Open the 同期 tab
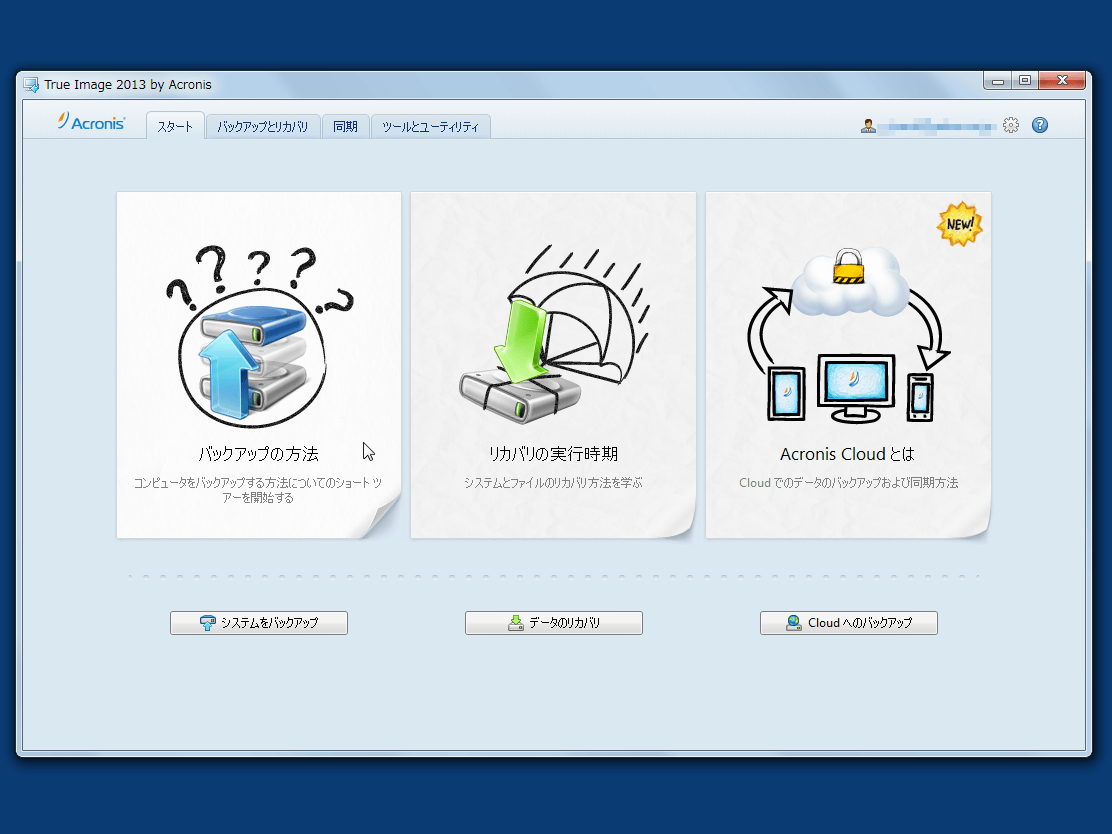The height and width of the screenshot is (834, 1112). click(345, 126)
